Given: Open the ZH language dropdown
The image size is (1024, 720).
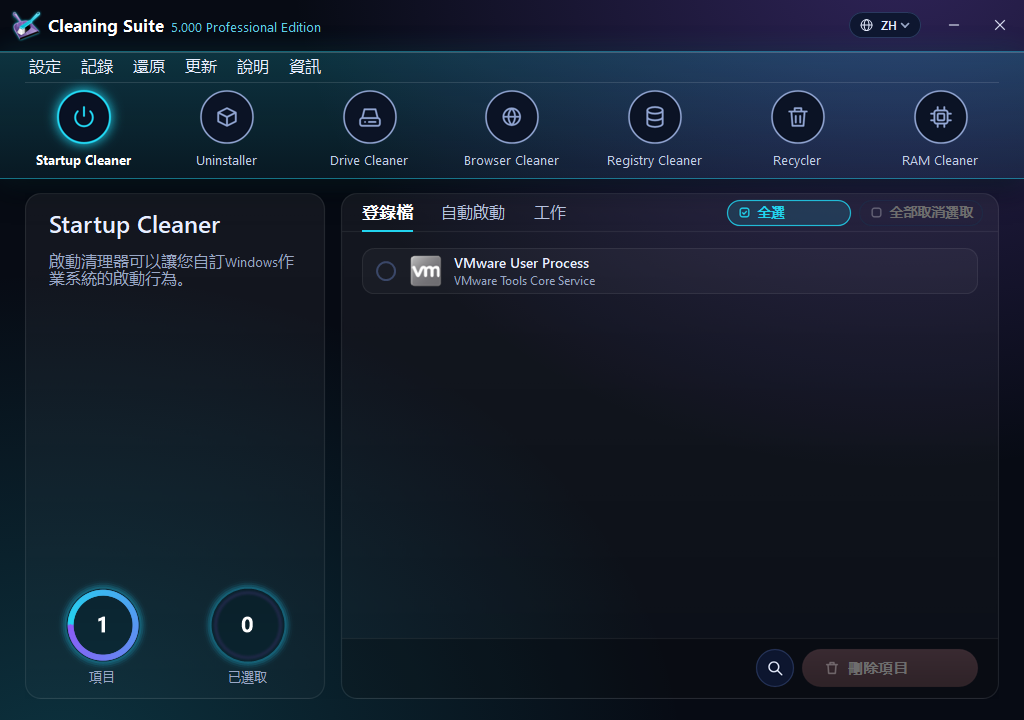Looking at the screenshot, I should click(x=885, y=25).
